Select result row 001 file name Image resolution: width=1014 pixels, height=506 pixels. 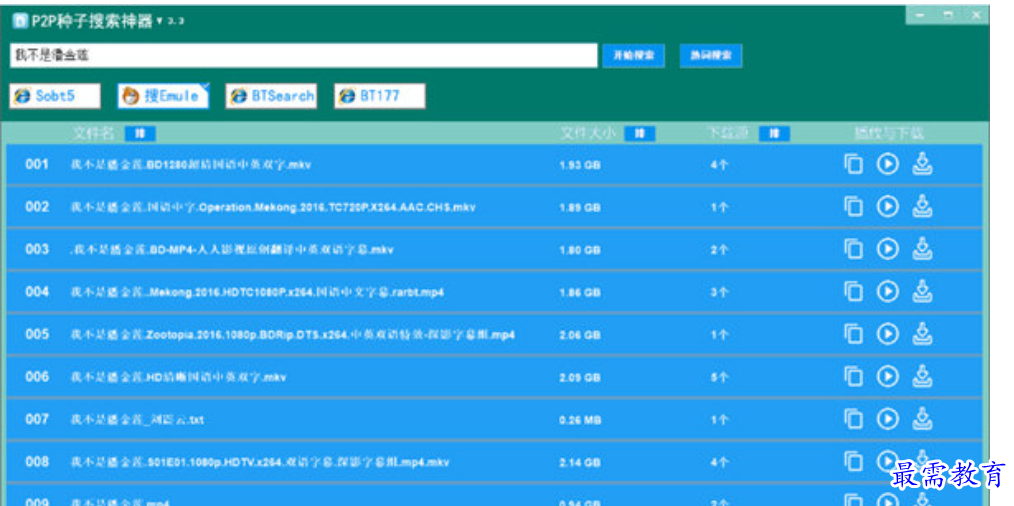[191, 164]
